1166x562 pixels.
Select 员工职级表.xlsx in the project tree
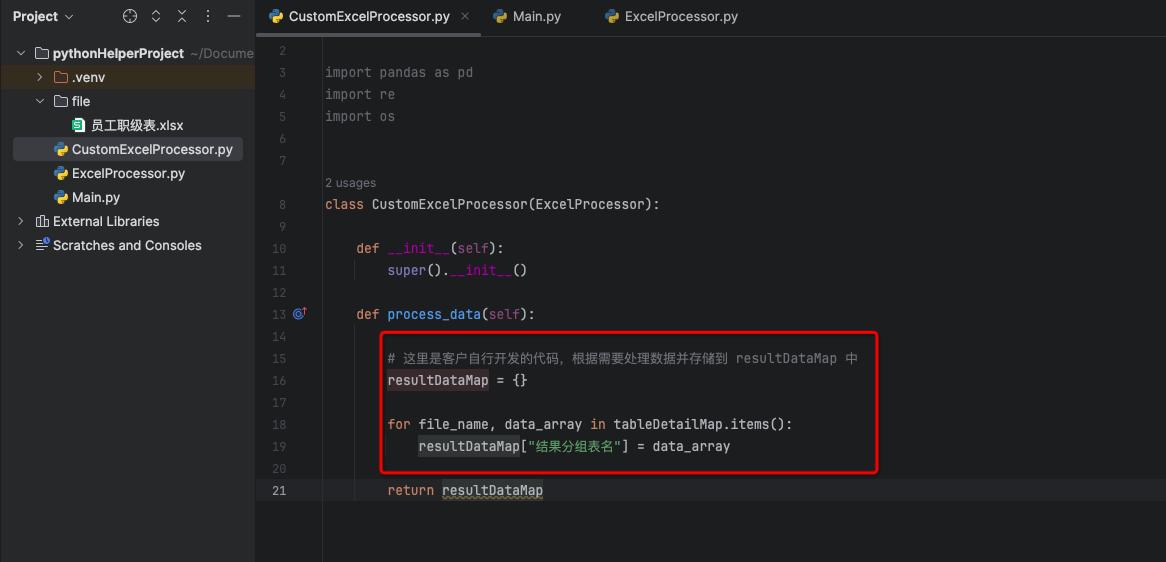click(x=137, y=125)
